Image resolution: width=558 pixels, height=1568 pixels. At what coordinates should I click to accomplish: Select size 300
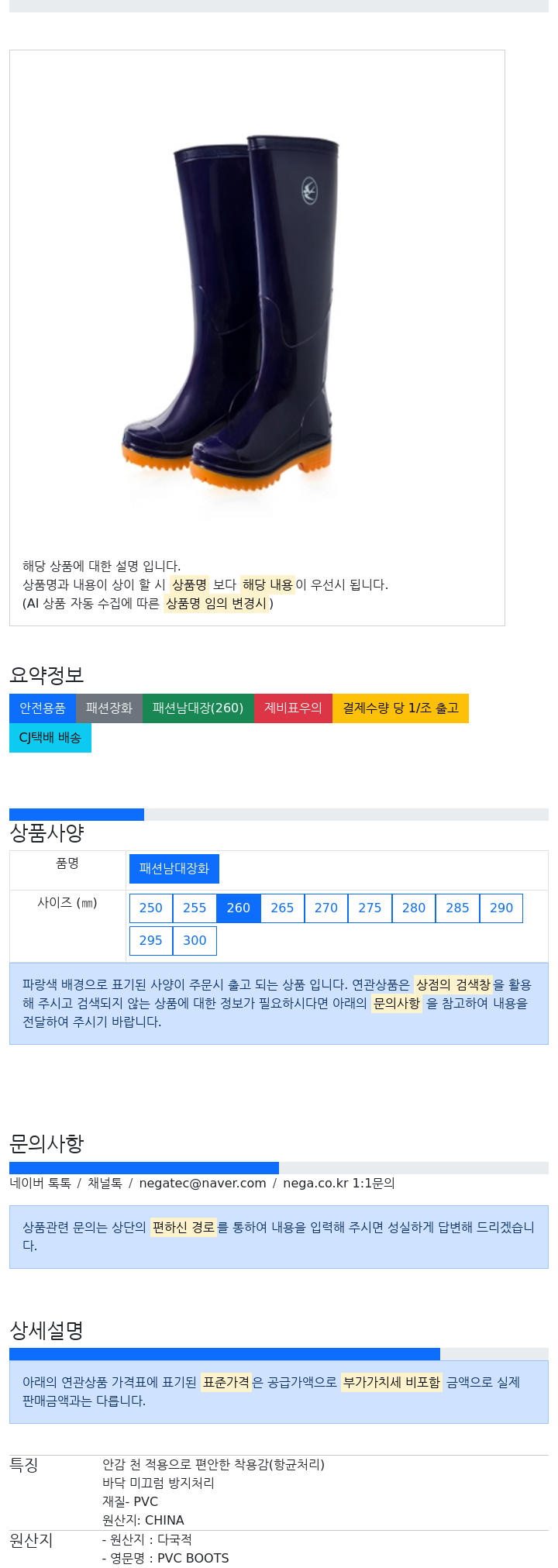click(195, 940)
